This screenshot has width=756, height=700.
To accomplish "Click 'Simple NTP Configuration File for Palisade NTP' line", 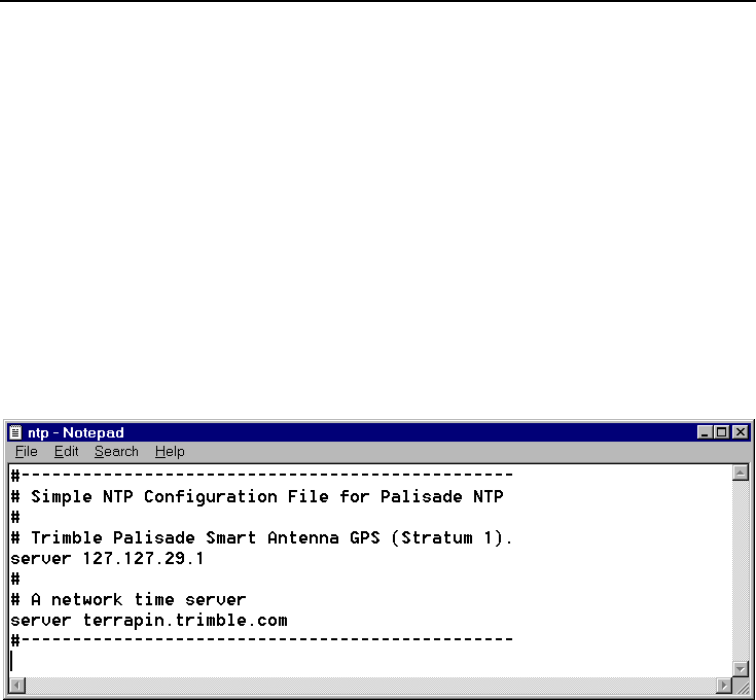I will tap(257, 497).
